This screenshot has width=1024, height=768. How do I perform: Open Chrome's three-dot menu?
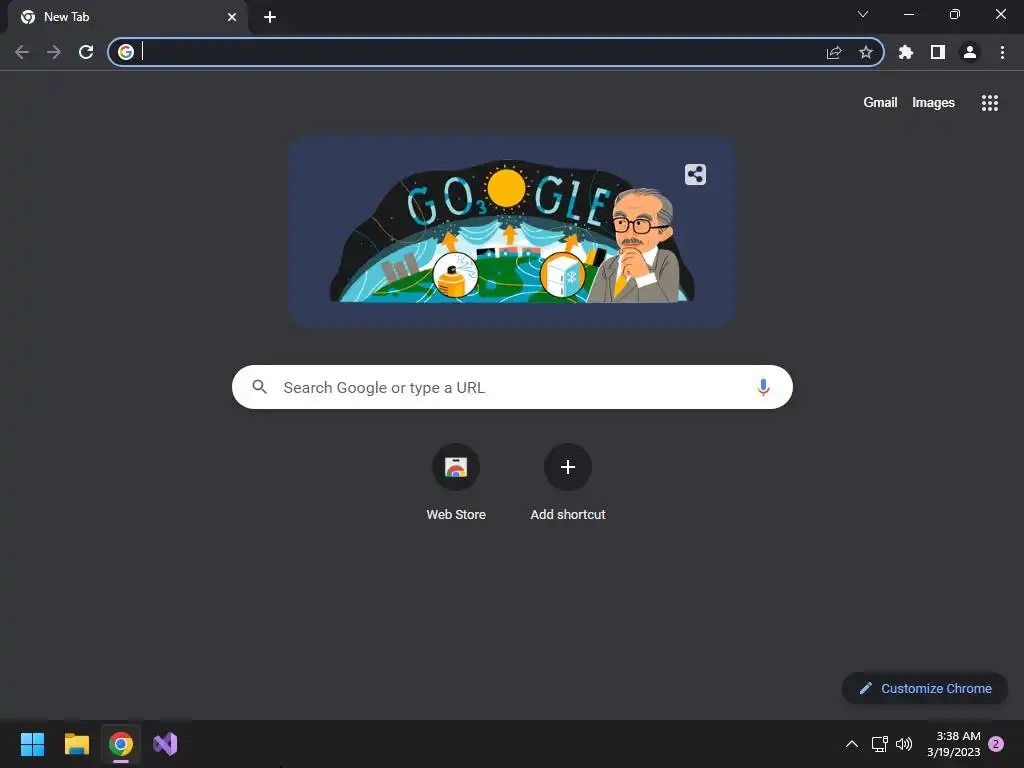1002,52
